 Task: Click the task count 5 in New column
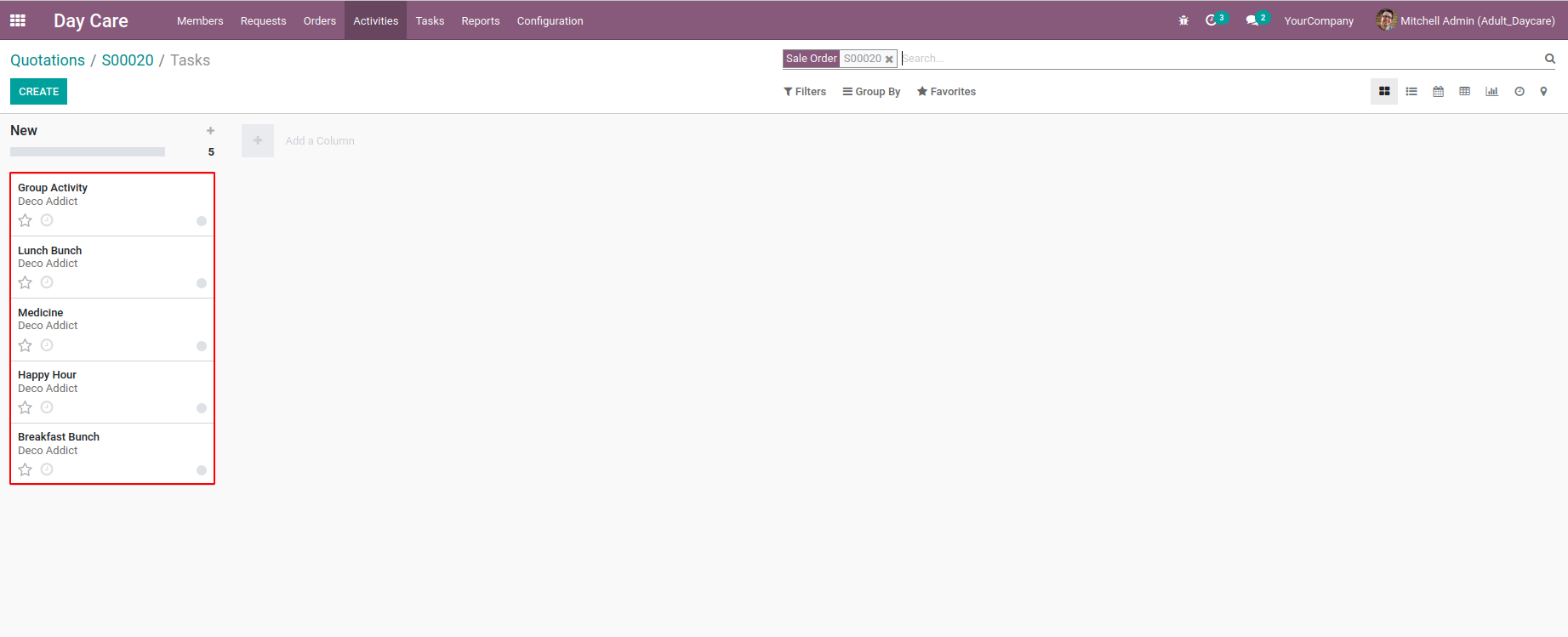tap(211, 152)
